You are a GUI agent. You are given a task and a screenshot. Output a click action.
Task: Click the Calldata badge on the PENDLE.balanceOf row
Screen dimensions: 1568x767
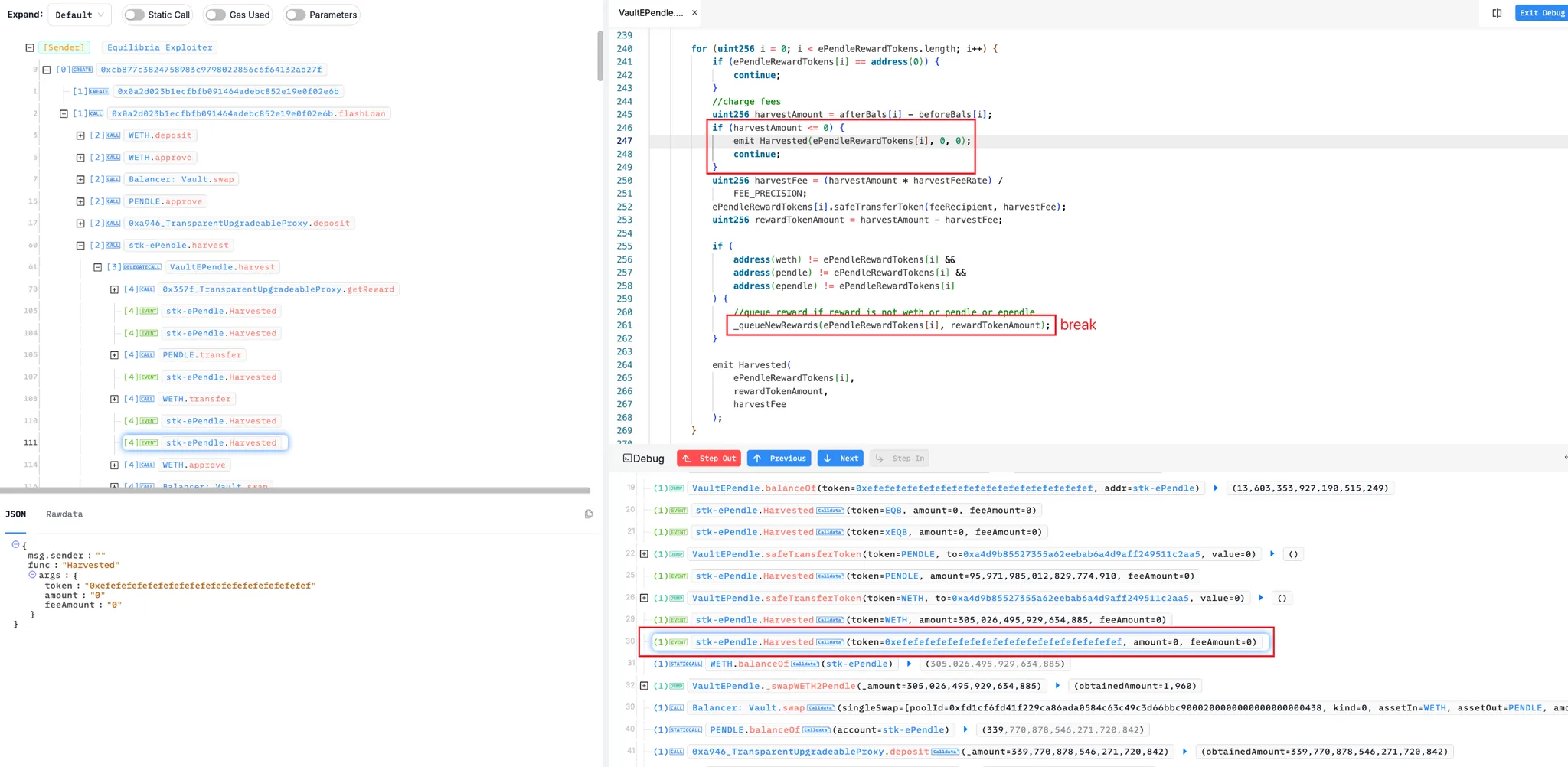816,730
